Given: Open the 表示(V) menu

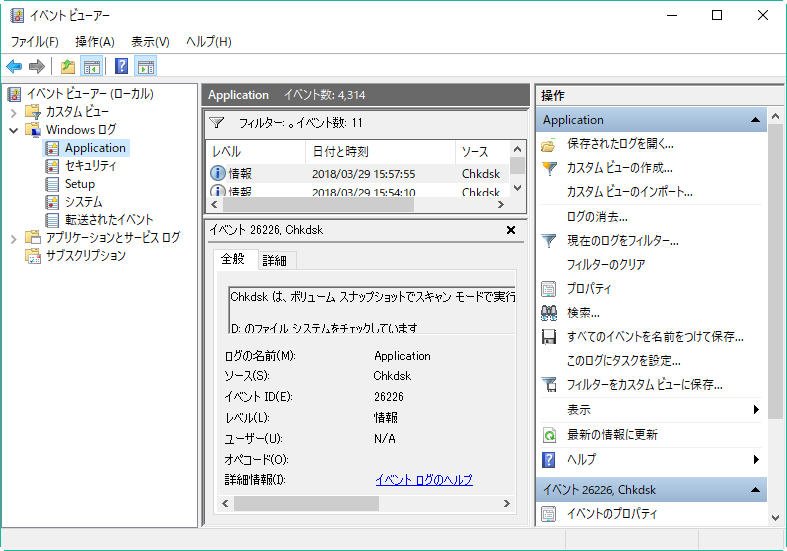Looking at the screenshot, I should 151,42.
